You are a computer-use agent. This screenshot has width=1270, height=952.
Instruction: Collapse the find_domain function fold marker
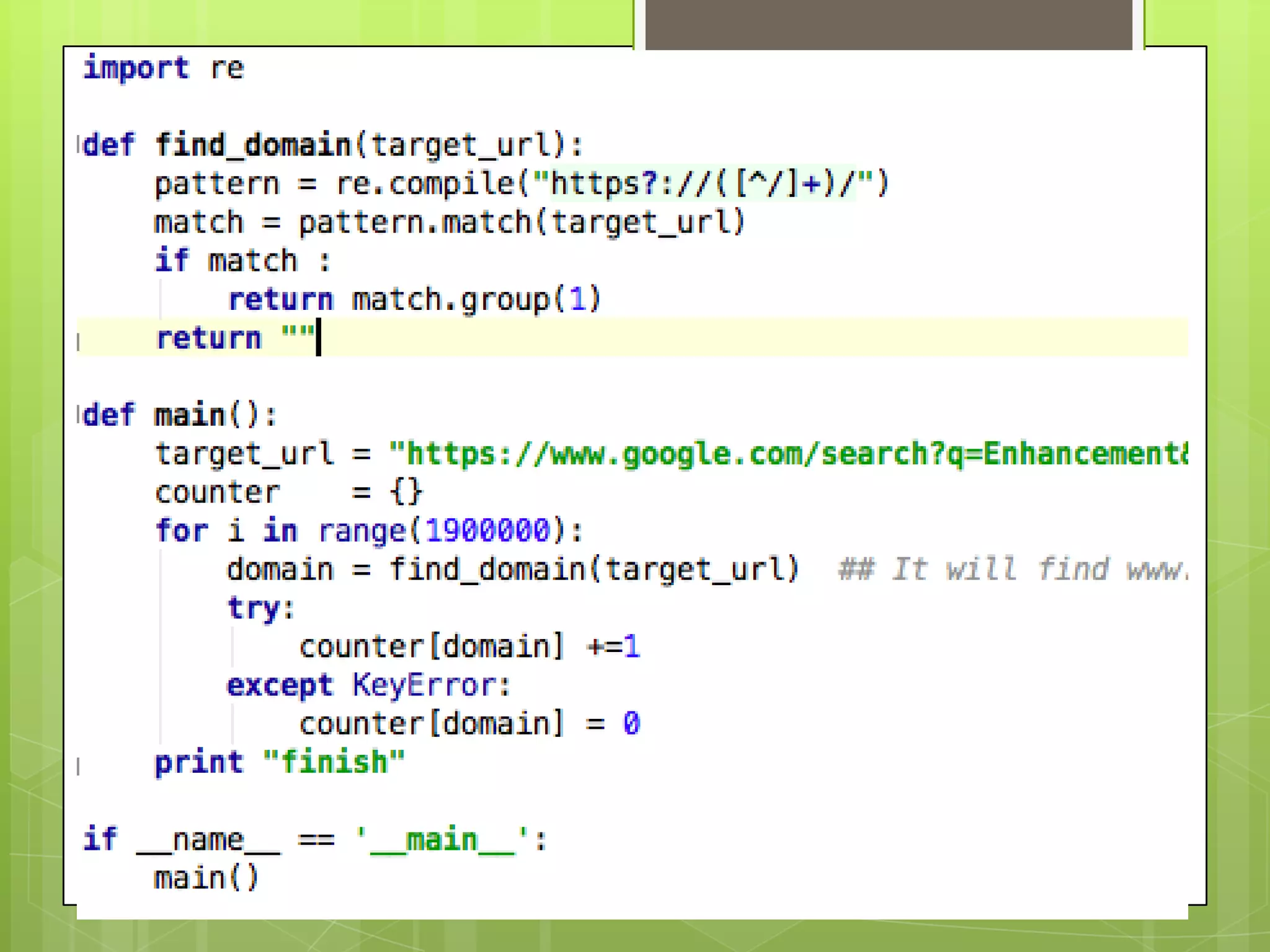(x=79, y=144)
